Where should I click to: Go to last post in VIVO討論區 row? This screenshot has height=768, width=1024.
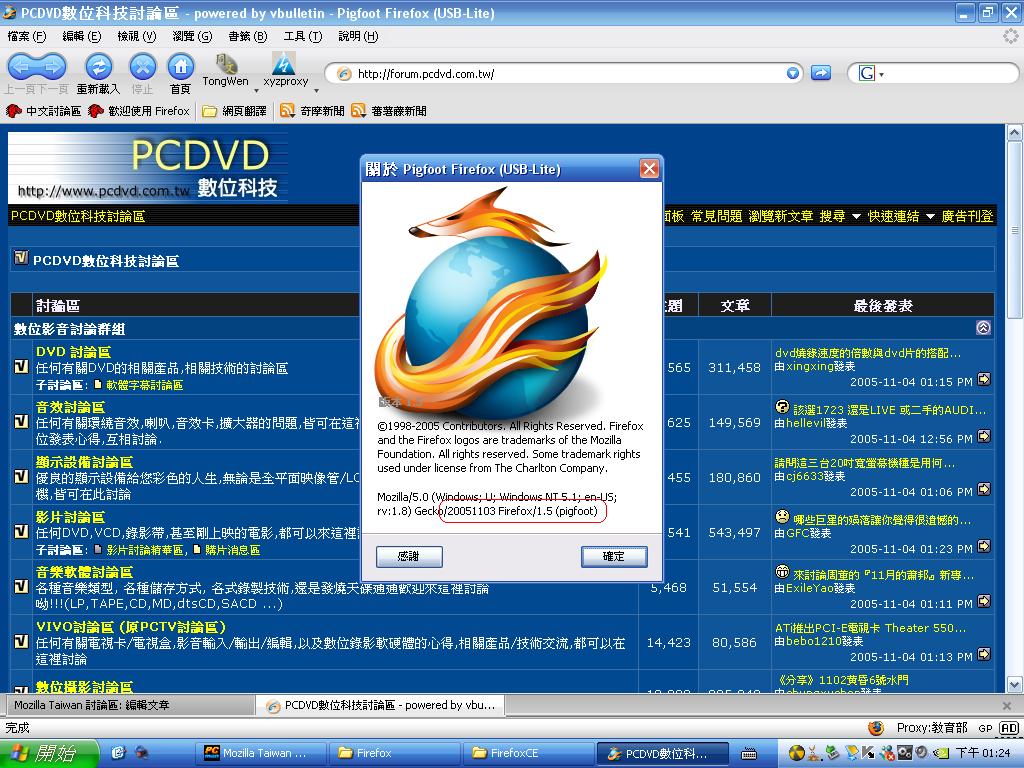984,654
